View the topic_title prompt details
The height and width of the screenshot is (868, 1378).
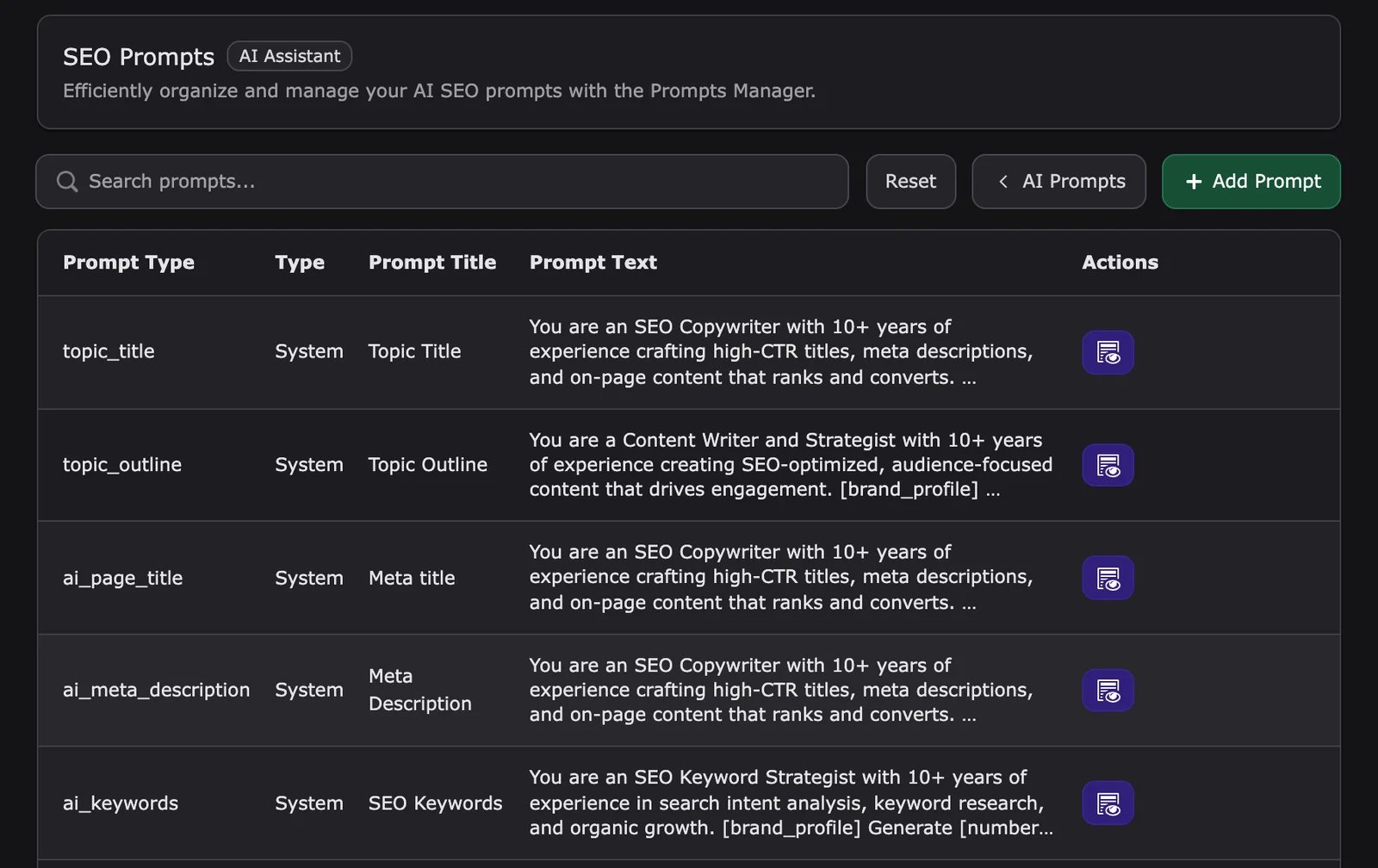[1108, 352]
